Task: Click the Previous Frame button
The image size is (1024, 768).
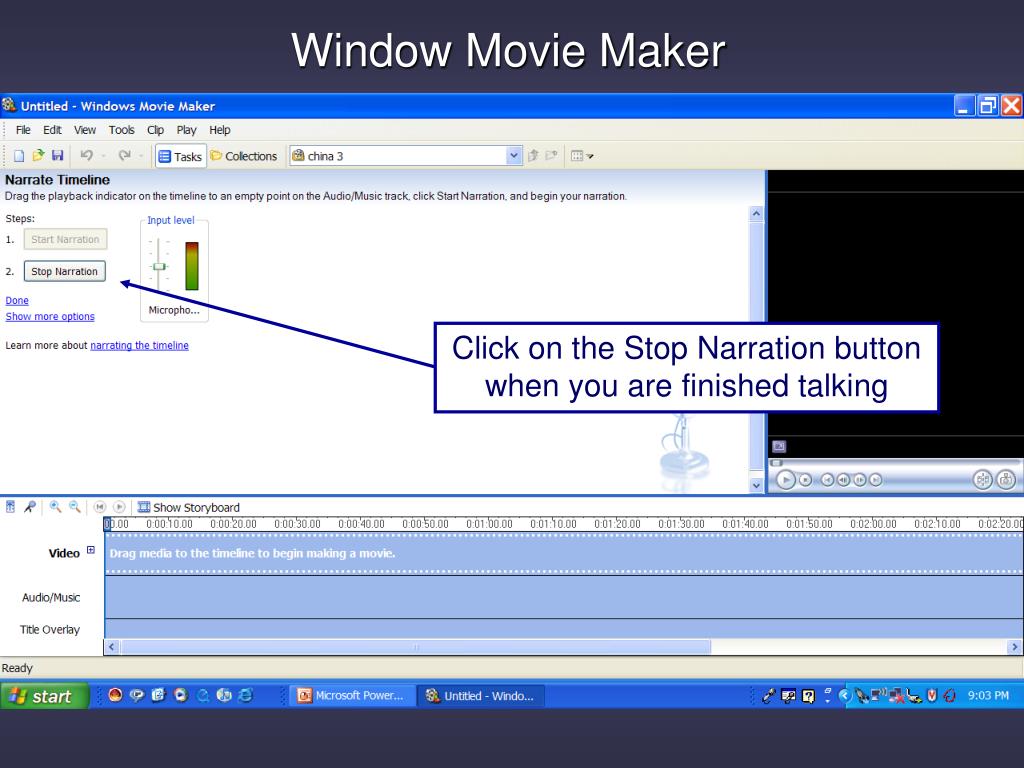Action: coord(844,480)
